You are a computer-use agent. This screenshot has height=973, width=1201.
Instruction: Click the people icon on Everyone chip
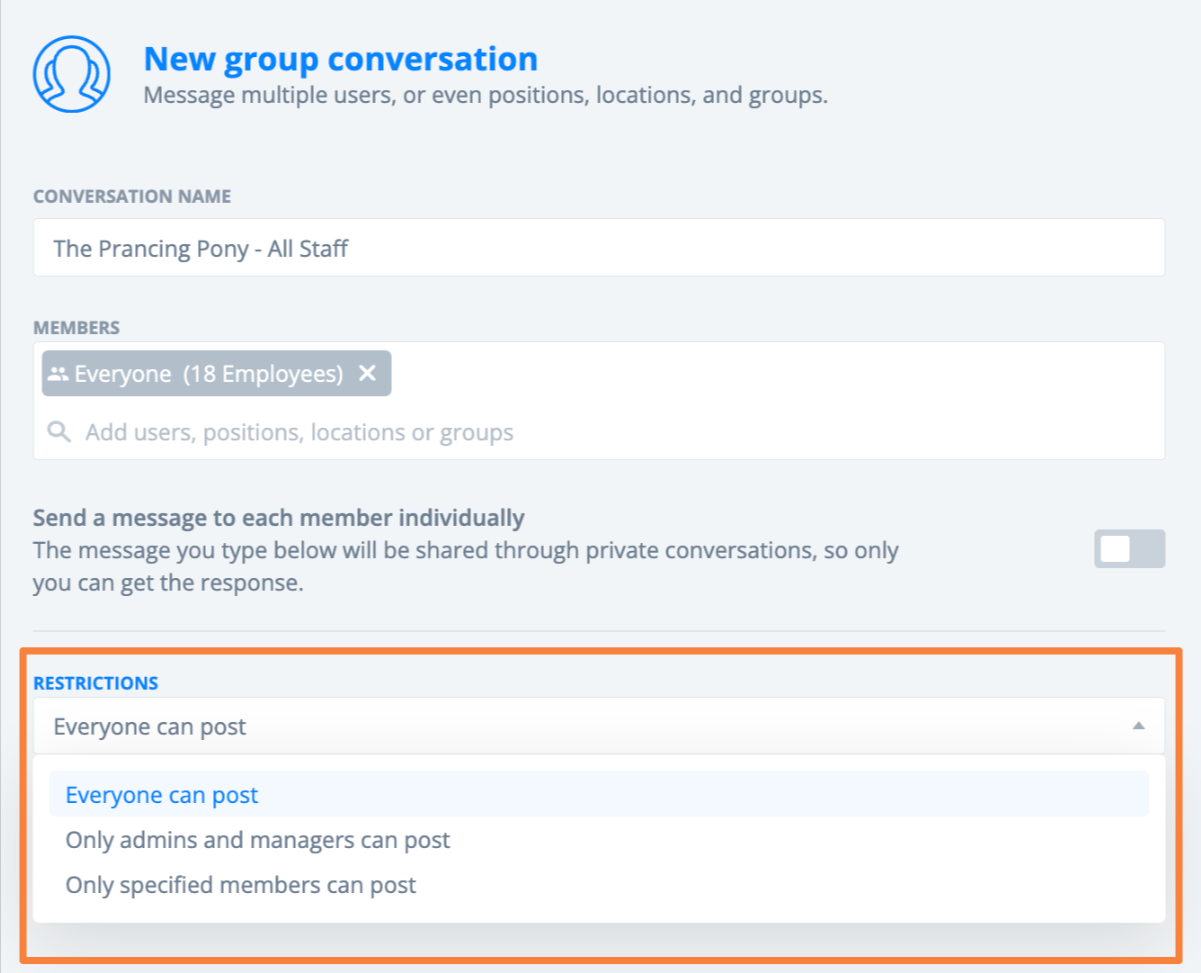[x=58, y=373]
